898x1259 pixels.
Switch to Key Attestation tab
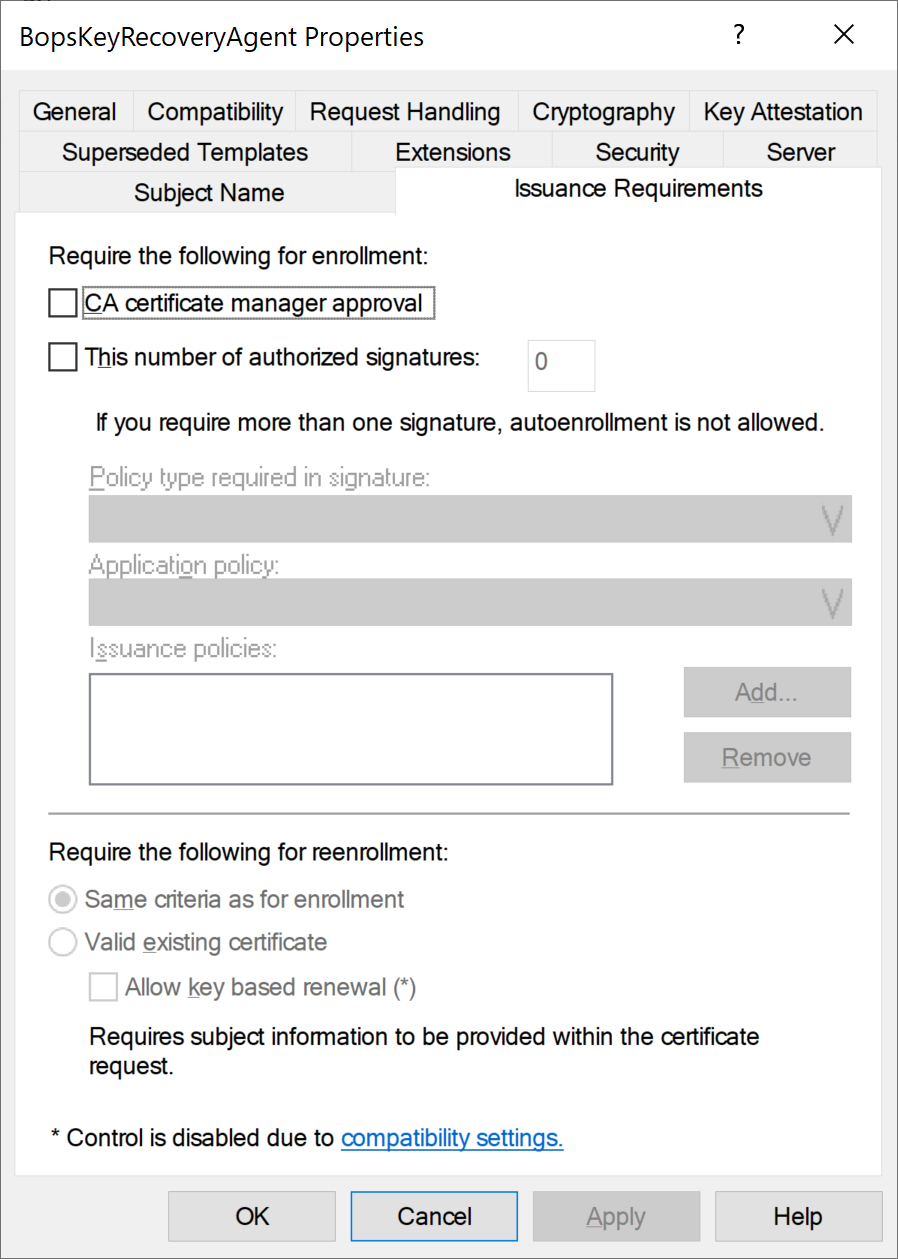783,112
